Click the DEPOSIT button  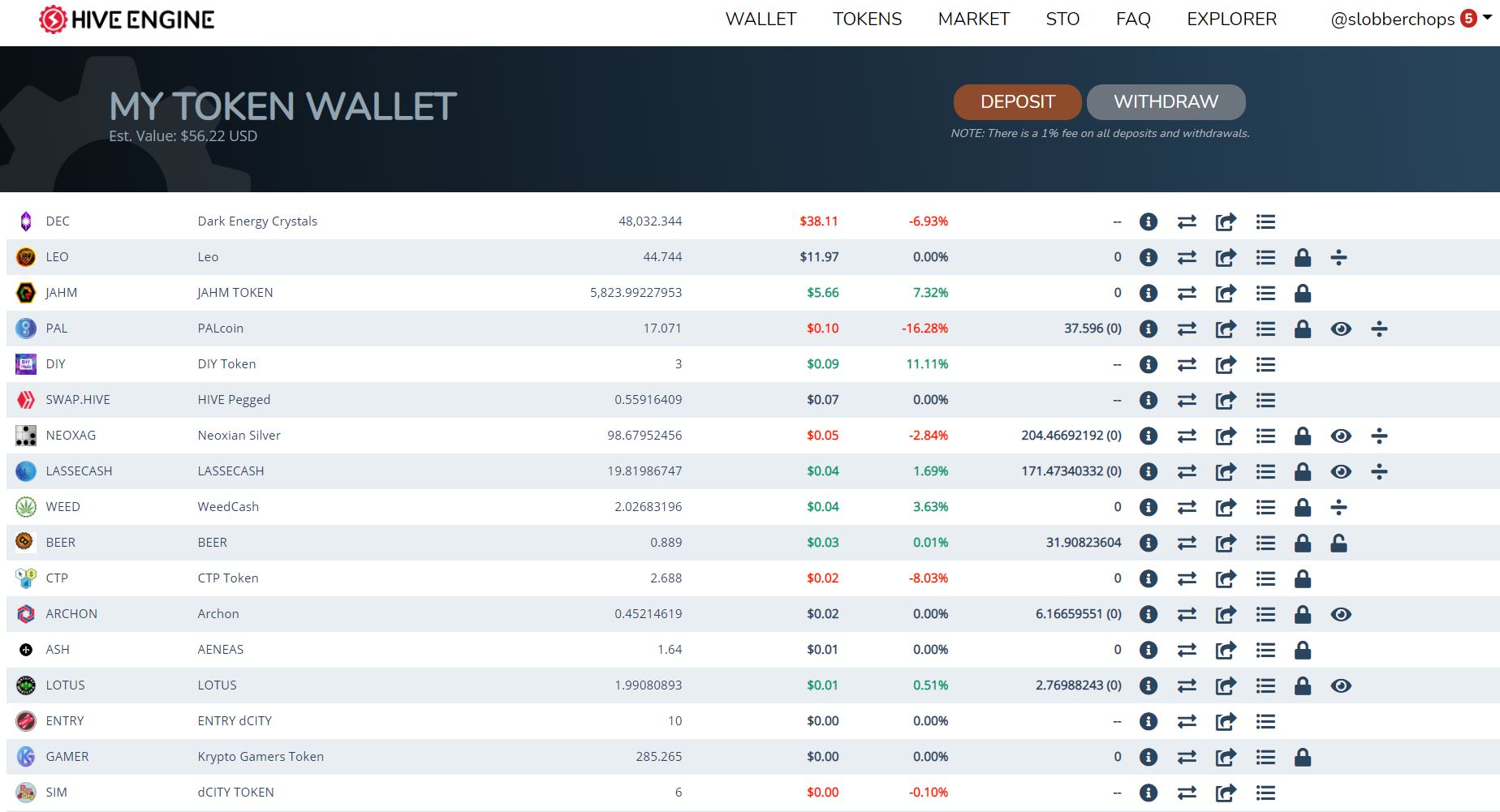point(1017,101)
